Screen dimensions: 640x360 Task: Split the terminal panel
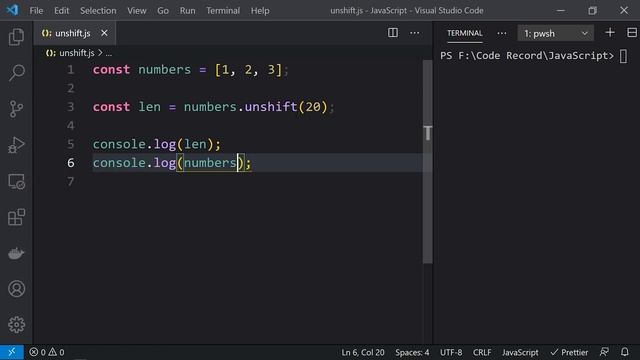(632, 33)
